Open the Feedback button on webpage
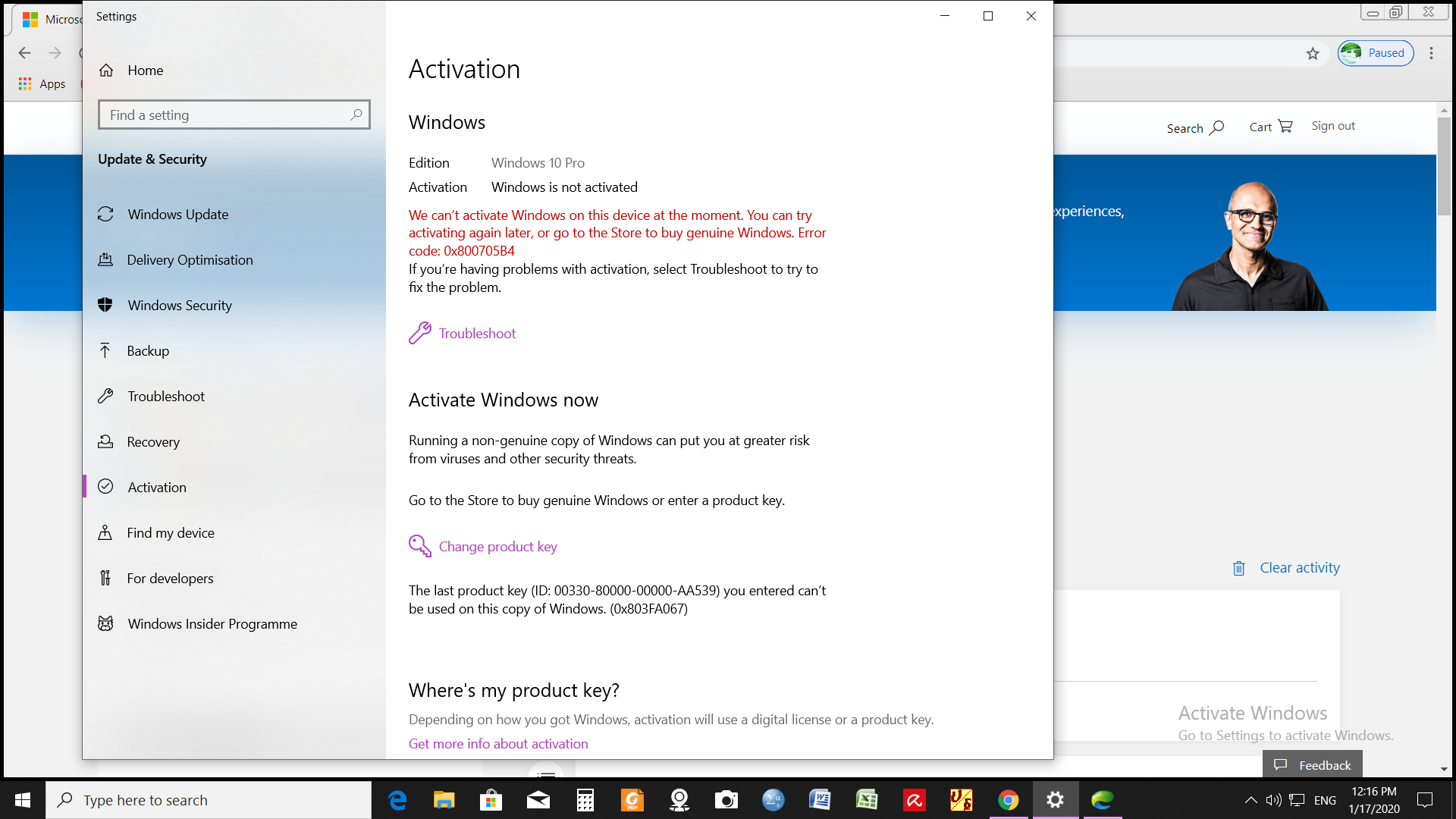1456x819 pixels. [x=1313, y=764]
